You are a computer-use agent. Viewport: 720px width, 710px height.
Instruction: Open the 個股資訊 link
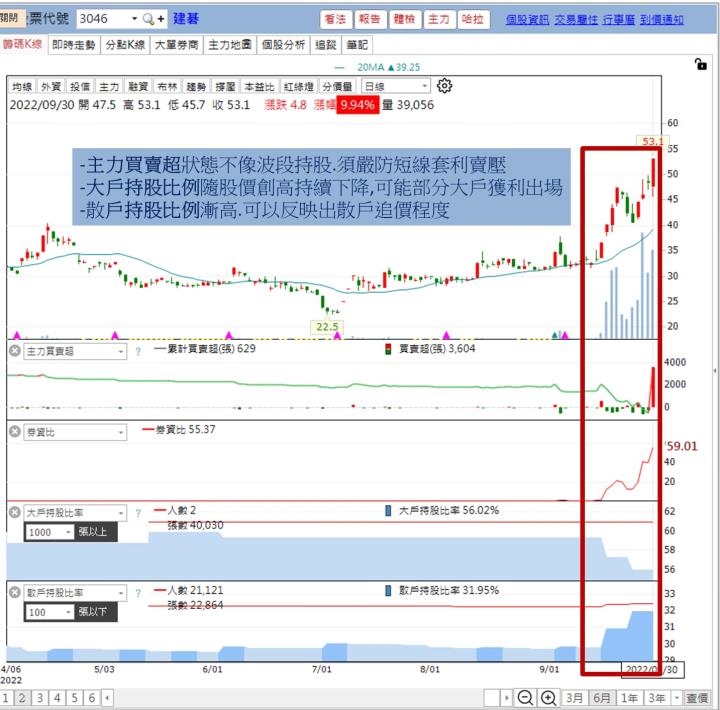click(527, 20)
